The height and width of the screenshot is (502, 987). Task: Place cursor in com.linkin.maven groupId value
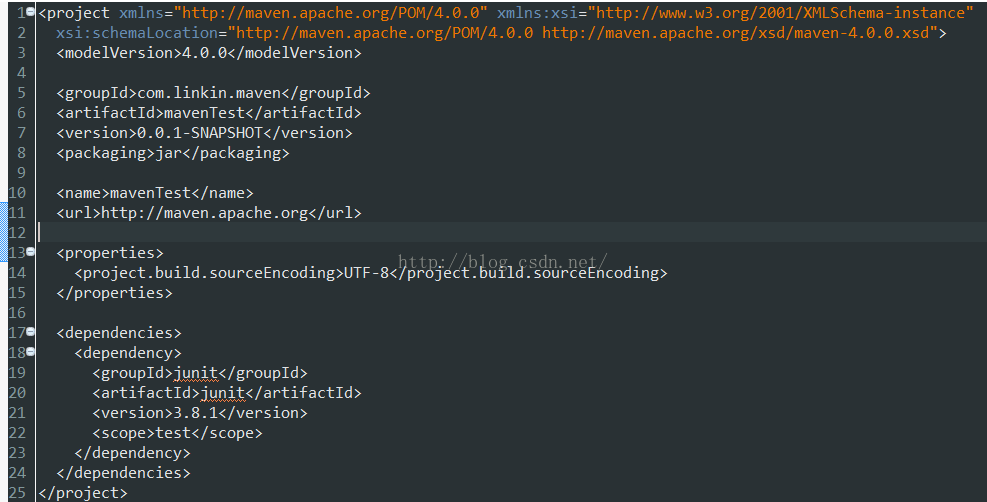click(209, 93)
